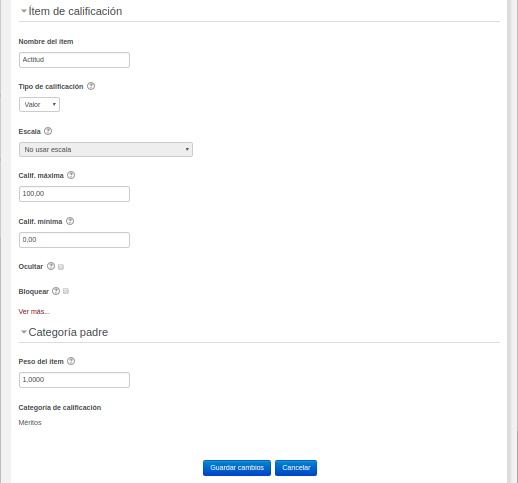Collapse the Categoría padre section
Screen dimensions: 518x483
point(24,332)
